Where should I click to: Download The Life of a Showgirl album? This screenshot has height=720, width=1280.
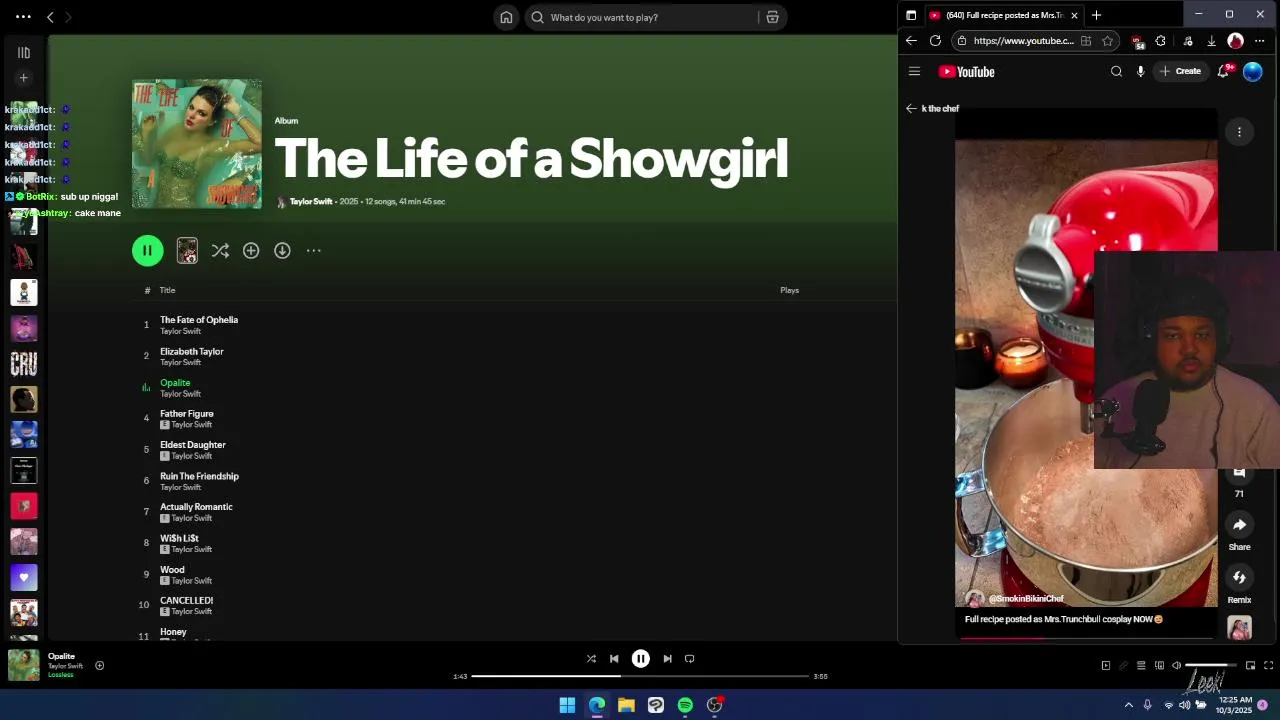pyautogui.click(x=282, y=251)
